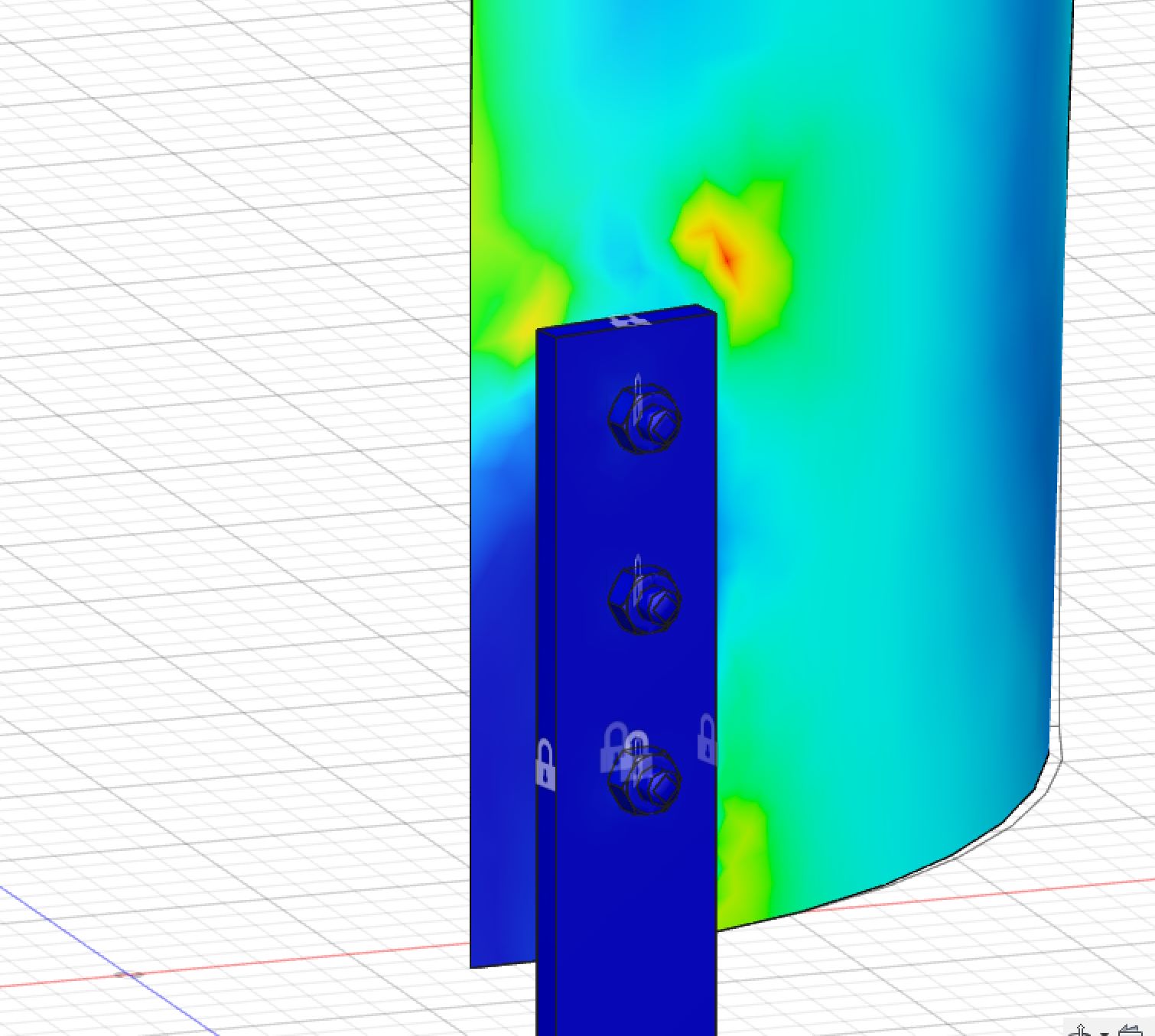Probe the yellow-green patch right of the bottom bolt
1155x1036 pixels.
(742, 841)
